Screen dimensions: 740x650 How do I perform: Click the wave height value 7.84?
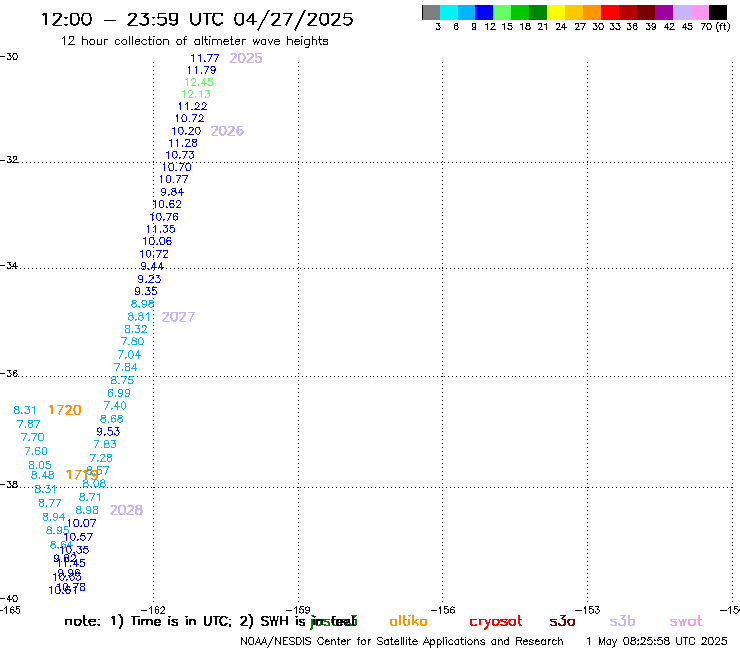pyautogui.click(x=126, y=367)
